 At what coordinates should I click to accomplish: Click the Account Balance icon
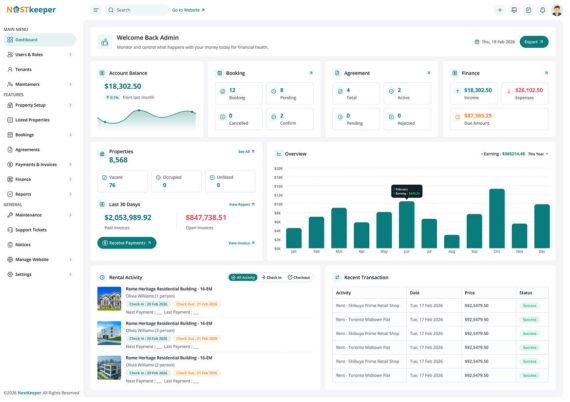[102, 73]
